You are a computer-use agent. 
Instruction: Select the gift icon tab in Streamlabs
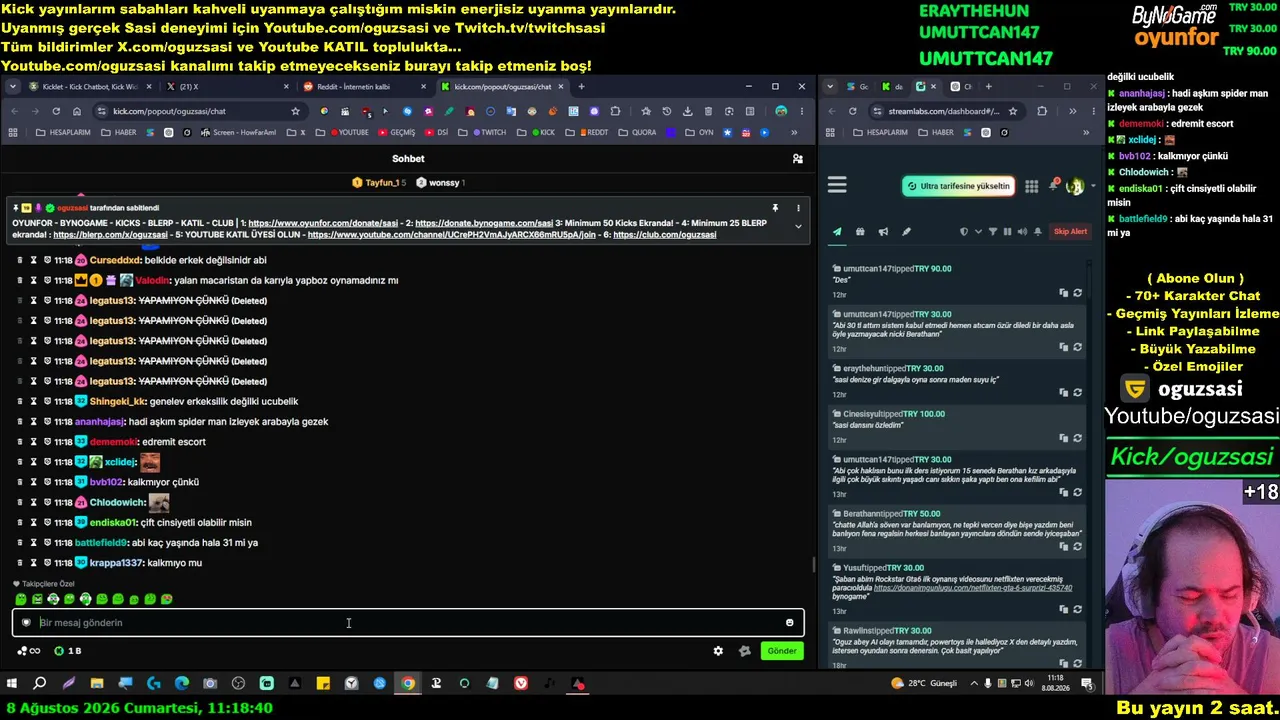[860, 232]
